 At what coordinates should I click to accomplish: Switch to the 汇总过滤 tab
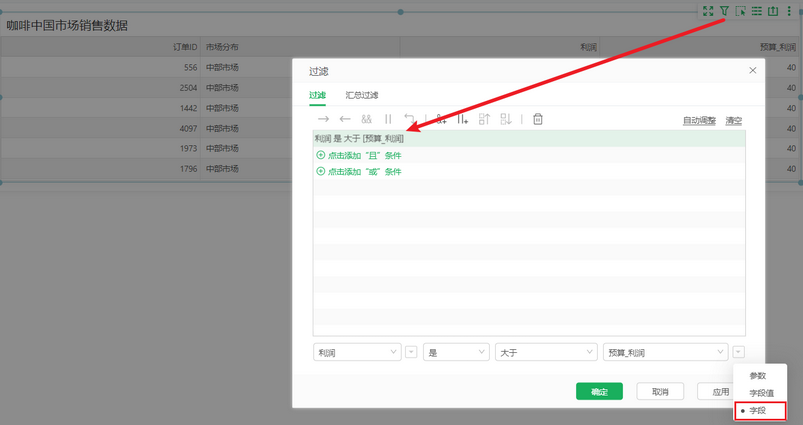[362, 95]
